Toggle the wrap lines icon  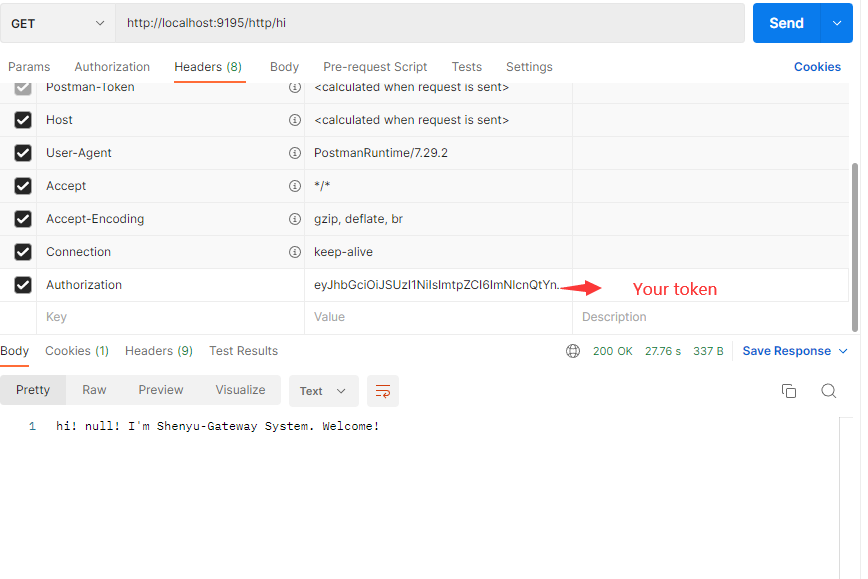click(383, 391)
